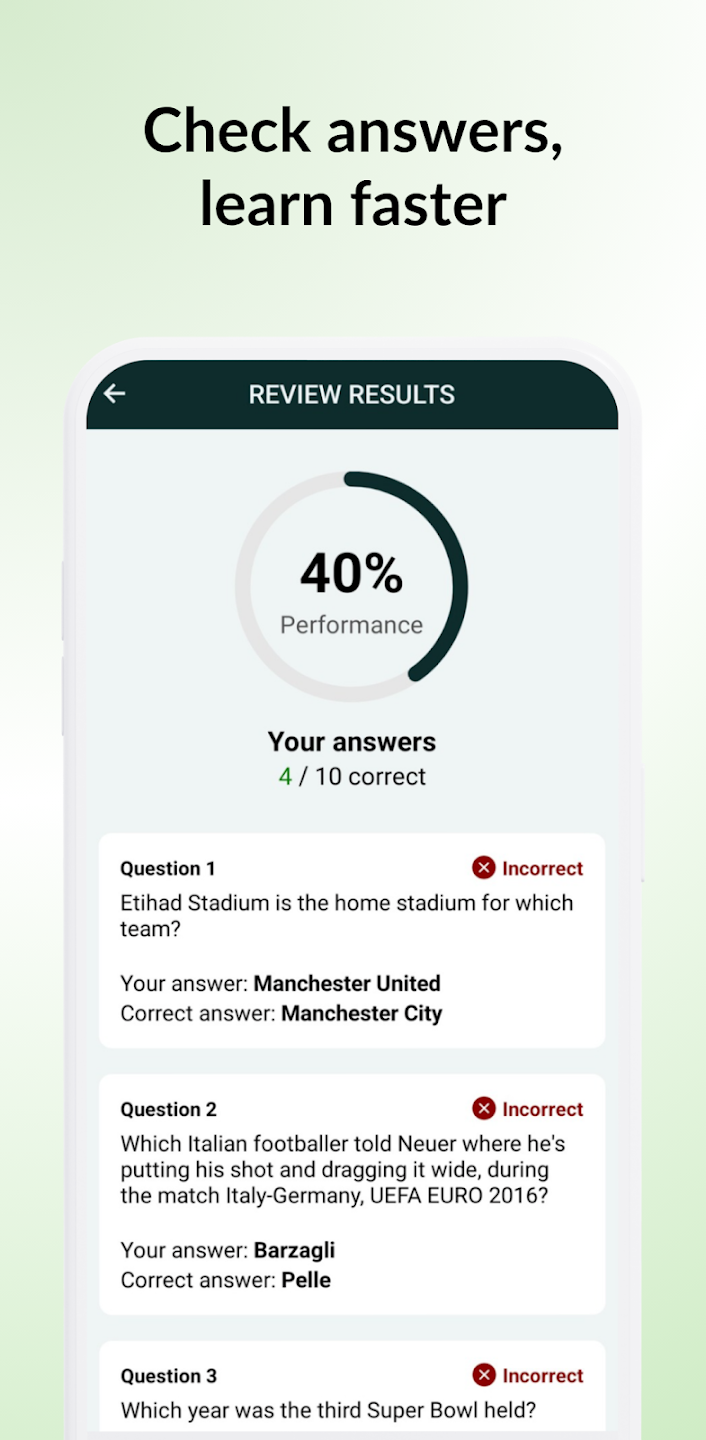Click the Incorrect cross icon on Question 2

pyautogui.click(x=485, y=1108)
